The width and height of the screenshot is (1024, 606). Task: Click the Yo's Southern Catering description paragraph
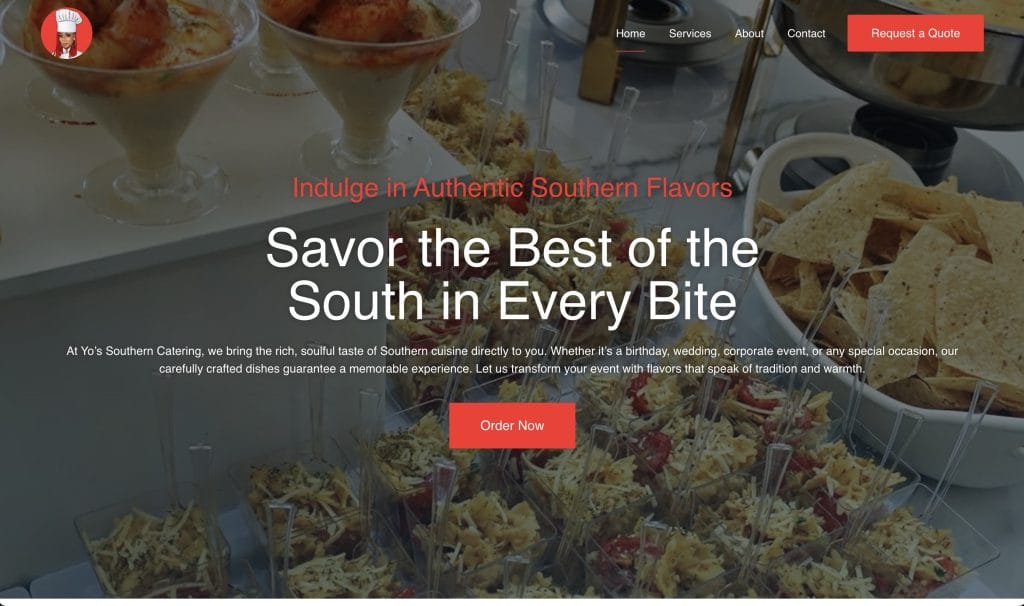(512, 360)
